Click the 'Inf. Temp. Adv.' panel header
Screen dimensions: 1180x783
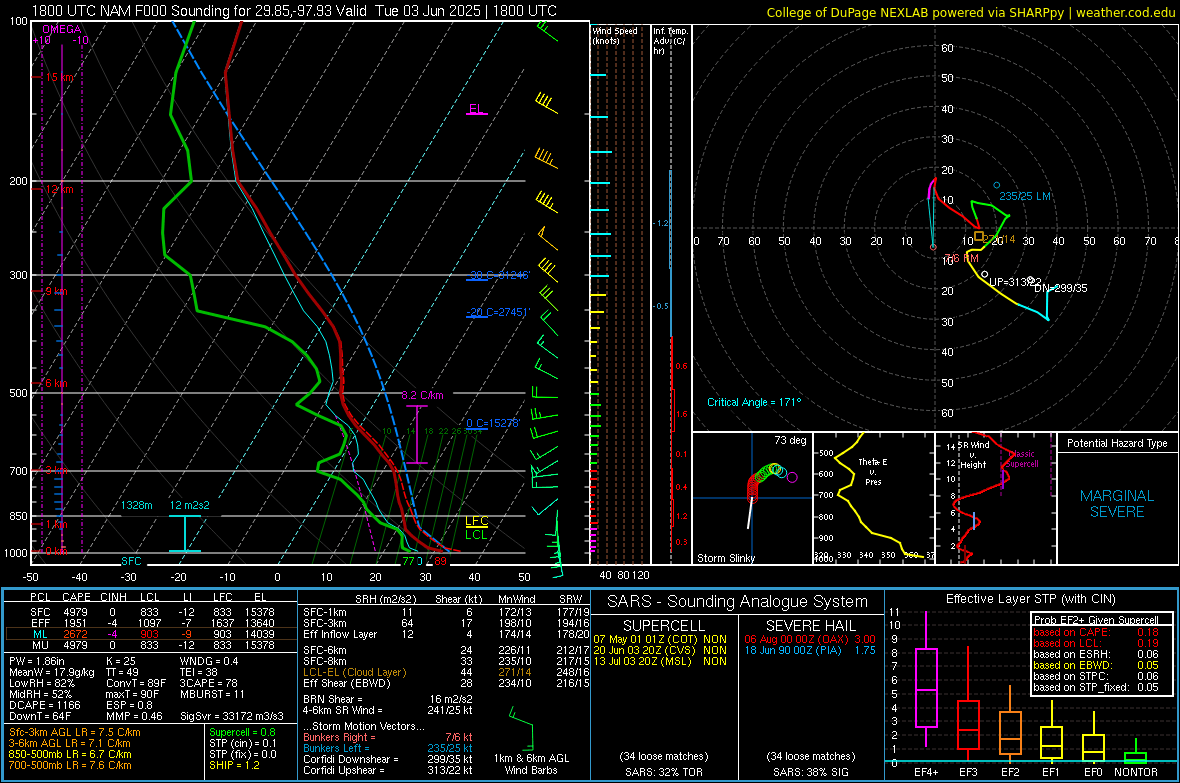(x=670, y=41)
